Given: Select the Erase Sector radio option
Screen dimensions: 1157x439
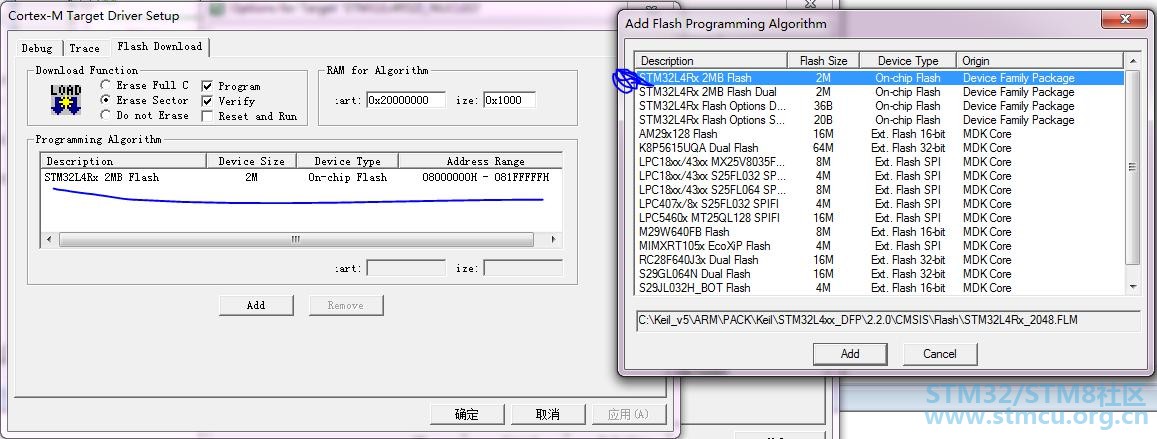Looking at the screenshot, I should (x=106, y=100).
